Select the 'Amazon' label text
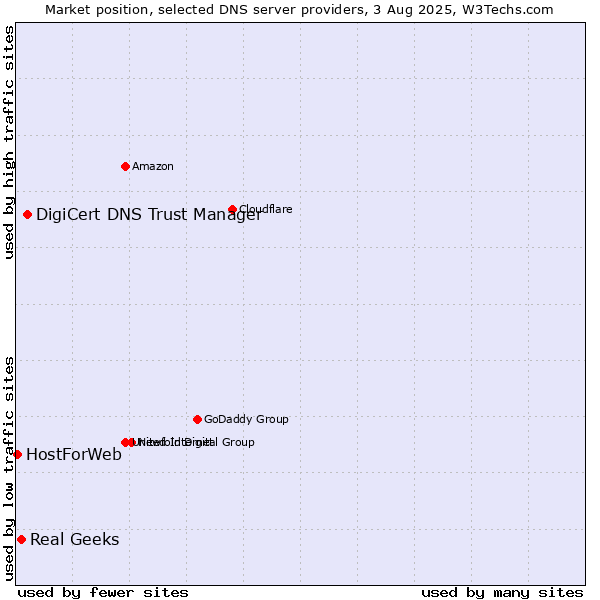Viewport: 600px width, 600px height. point(153,166)
